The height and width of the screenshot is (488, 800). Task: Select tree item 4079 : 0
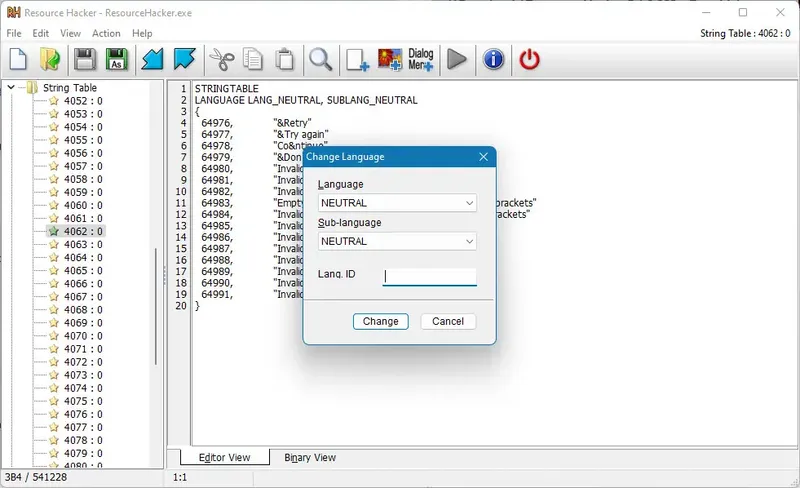pyautogui.click(x=83, y=453)
